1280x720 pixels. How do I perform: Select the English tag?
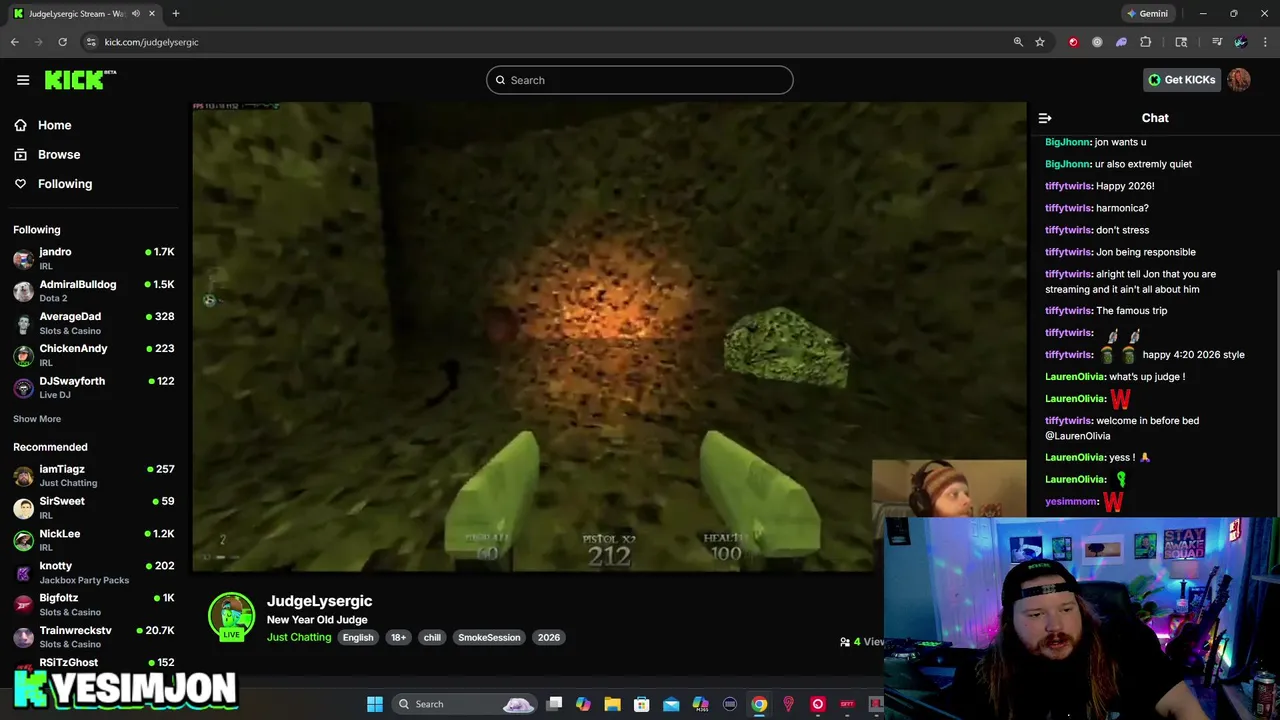(358, 637)
